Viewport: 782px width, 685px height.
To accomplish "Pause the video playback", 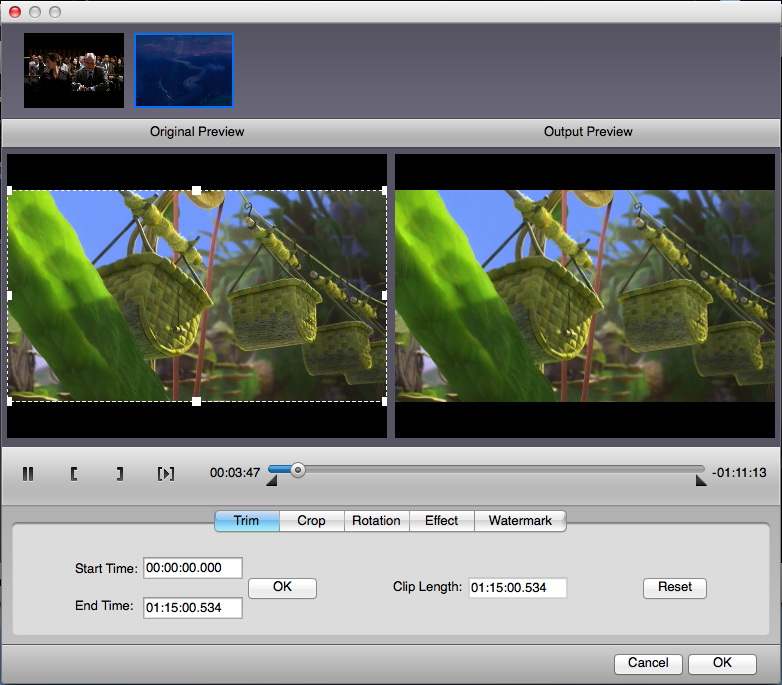I will coord(28,474).
